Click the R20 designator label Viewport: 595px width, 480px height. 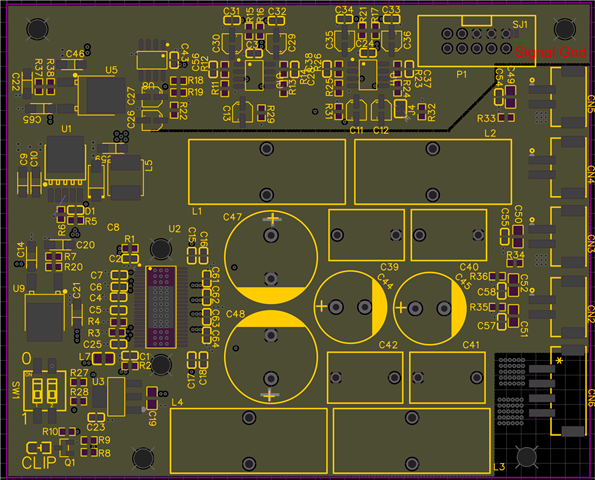pos(73,267)
